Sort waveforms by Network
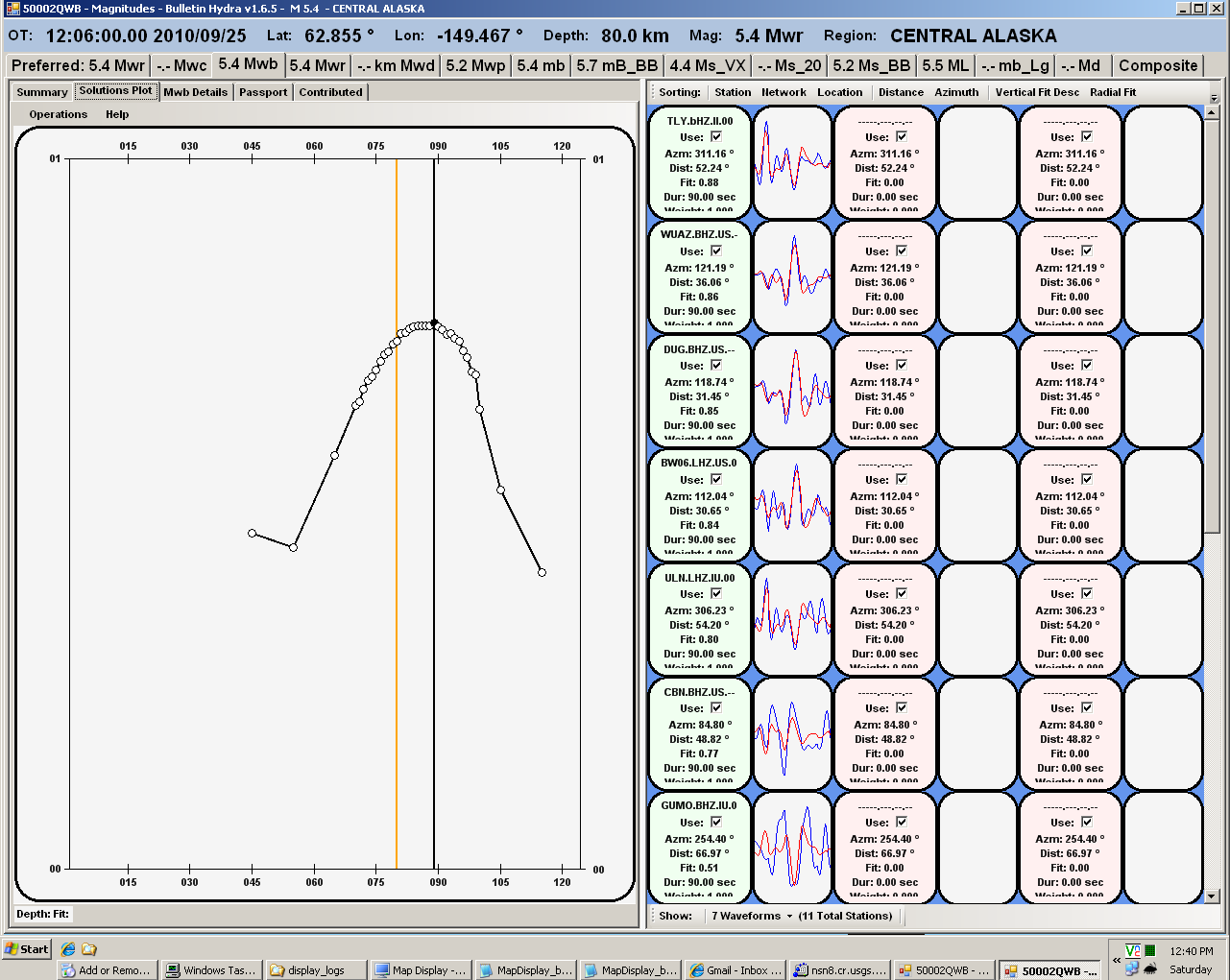 (784, 92)
